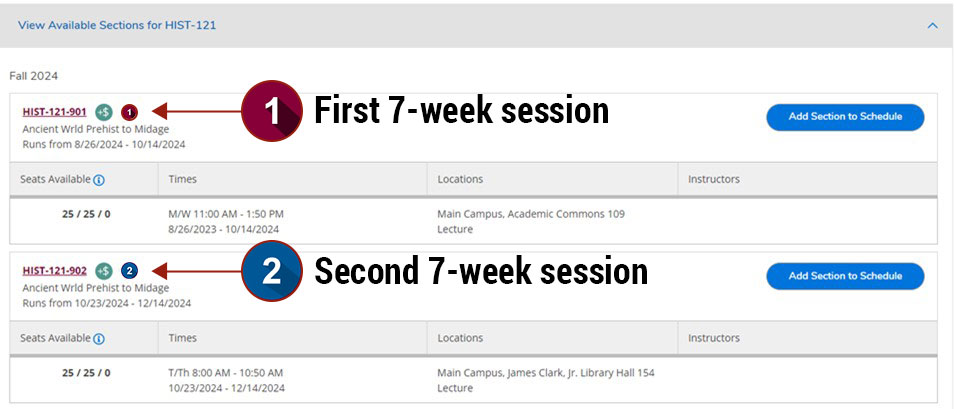The image size is (954, 409).
Task: Click Seats Available info icon for HIST-121-902
Action: pos(99,339)
